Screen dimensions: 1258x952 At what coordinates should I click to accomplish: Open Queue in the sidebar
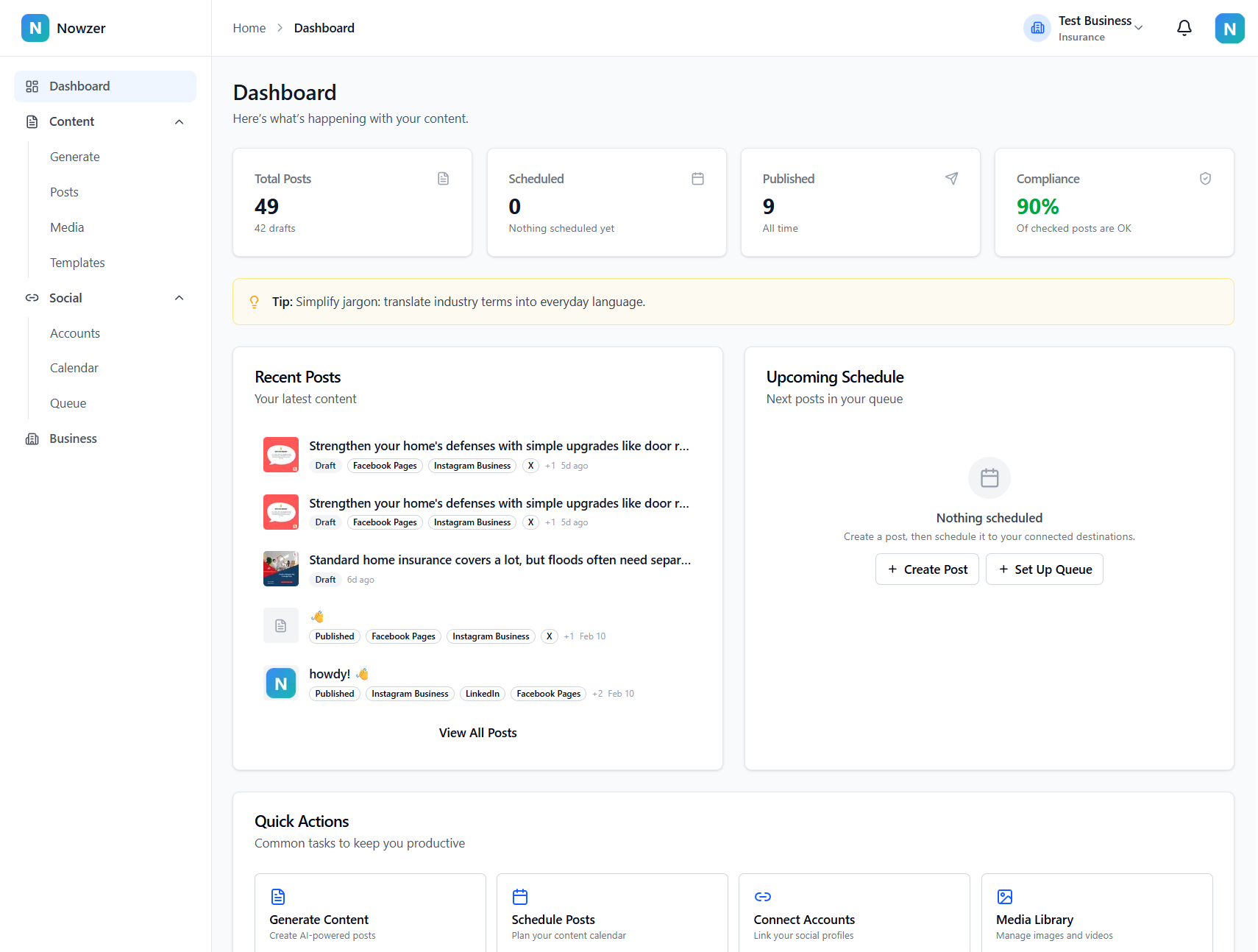68,403
